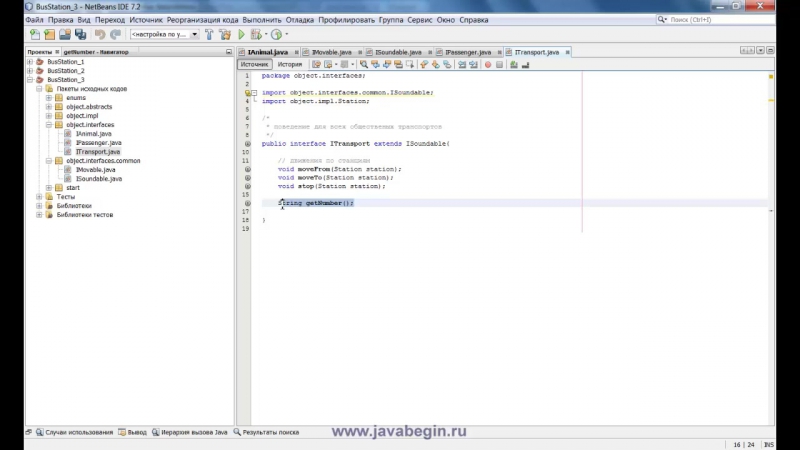Screen dimensions: 800x450
Task: Expand the BusStation_1 project node
Action: tap(31, 62)
